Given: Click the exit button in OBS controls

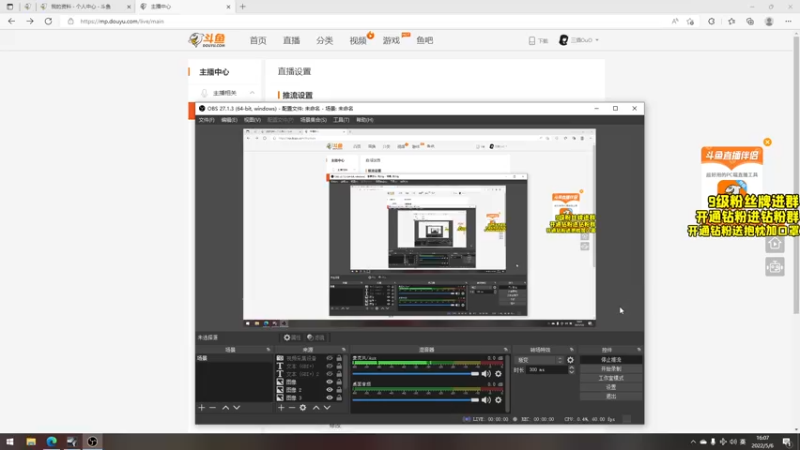Looking at the screenshot, I should tap(611, 396).
